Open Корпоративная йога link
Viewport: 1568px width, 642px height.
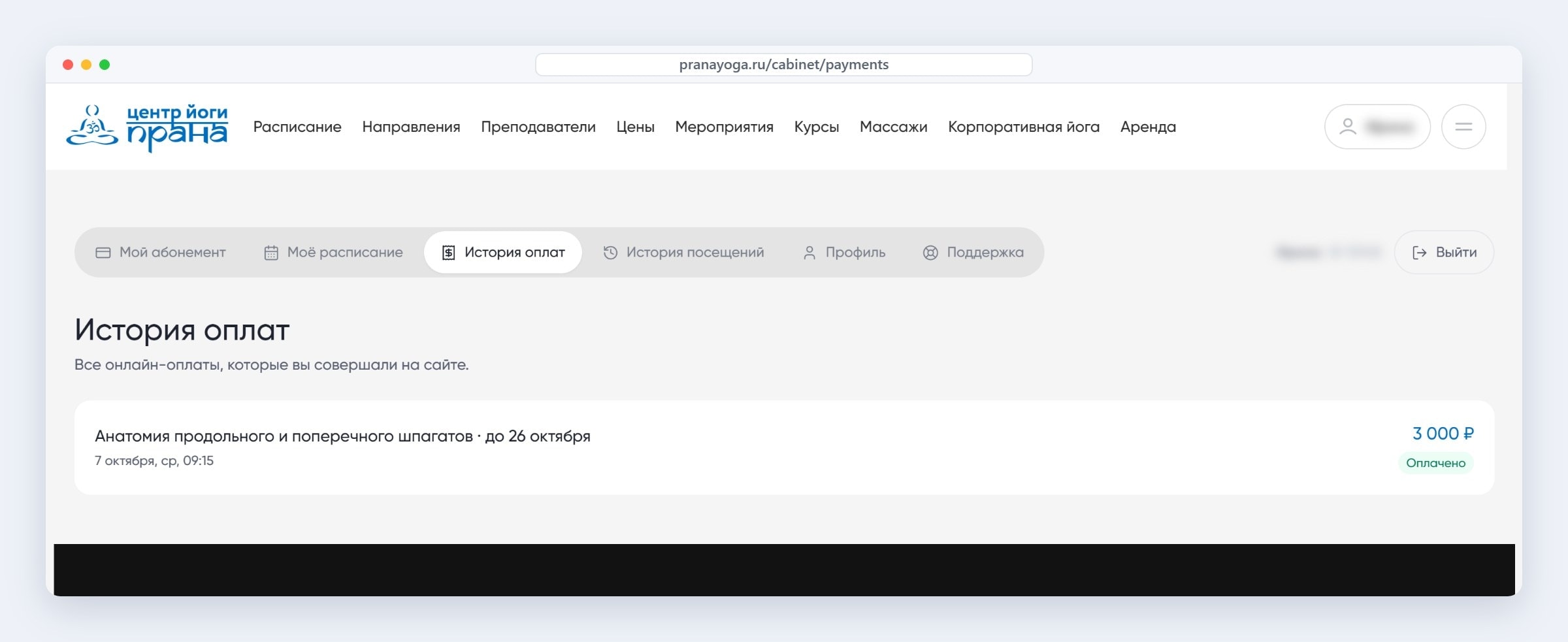[1024, 127]
